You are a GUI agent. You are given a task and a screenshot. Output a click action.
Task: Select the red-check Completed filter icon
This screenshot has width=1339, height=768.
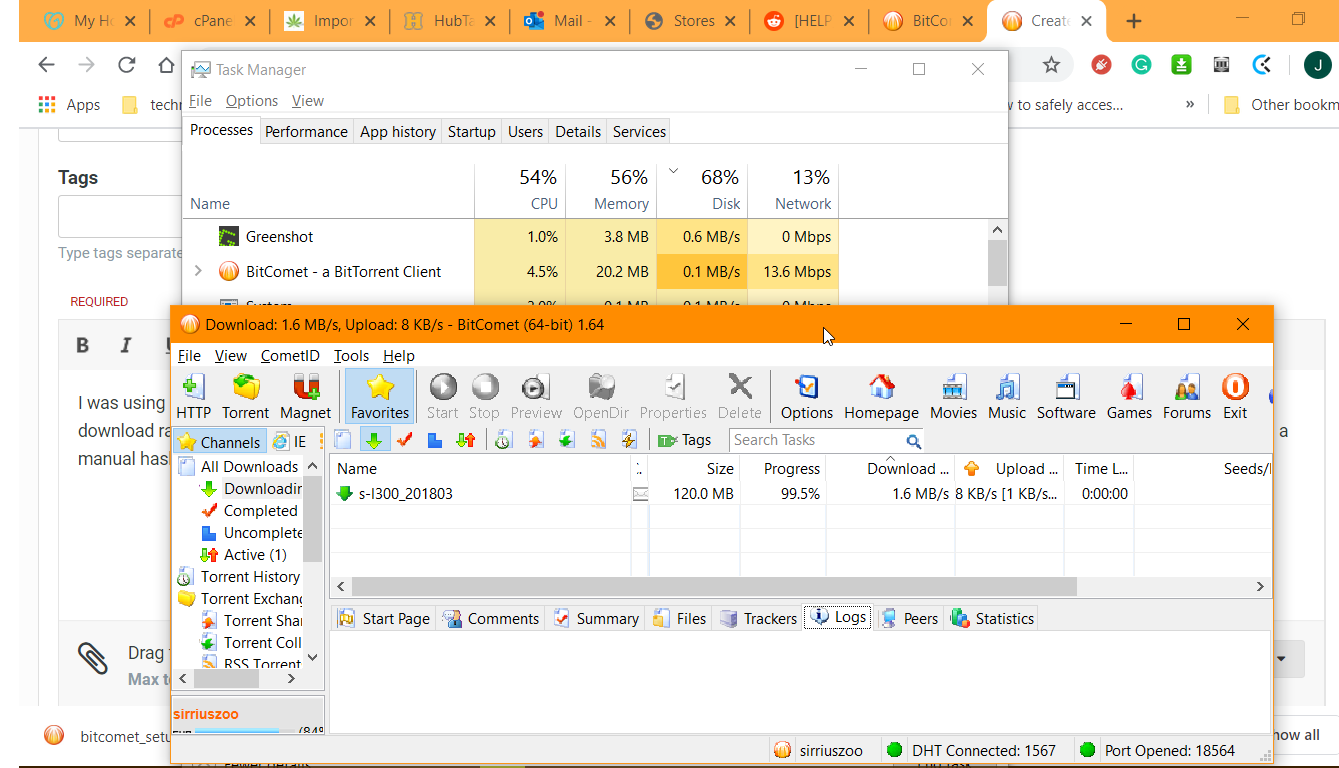click(404, 440)
